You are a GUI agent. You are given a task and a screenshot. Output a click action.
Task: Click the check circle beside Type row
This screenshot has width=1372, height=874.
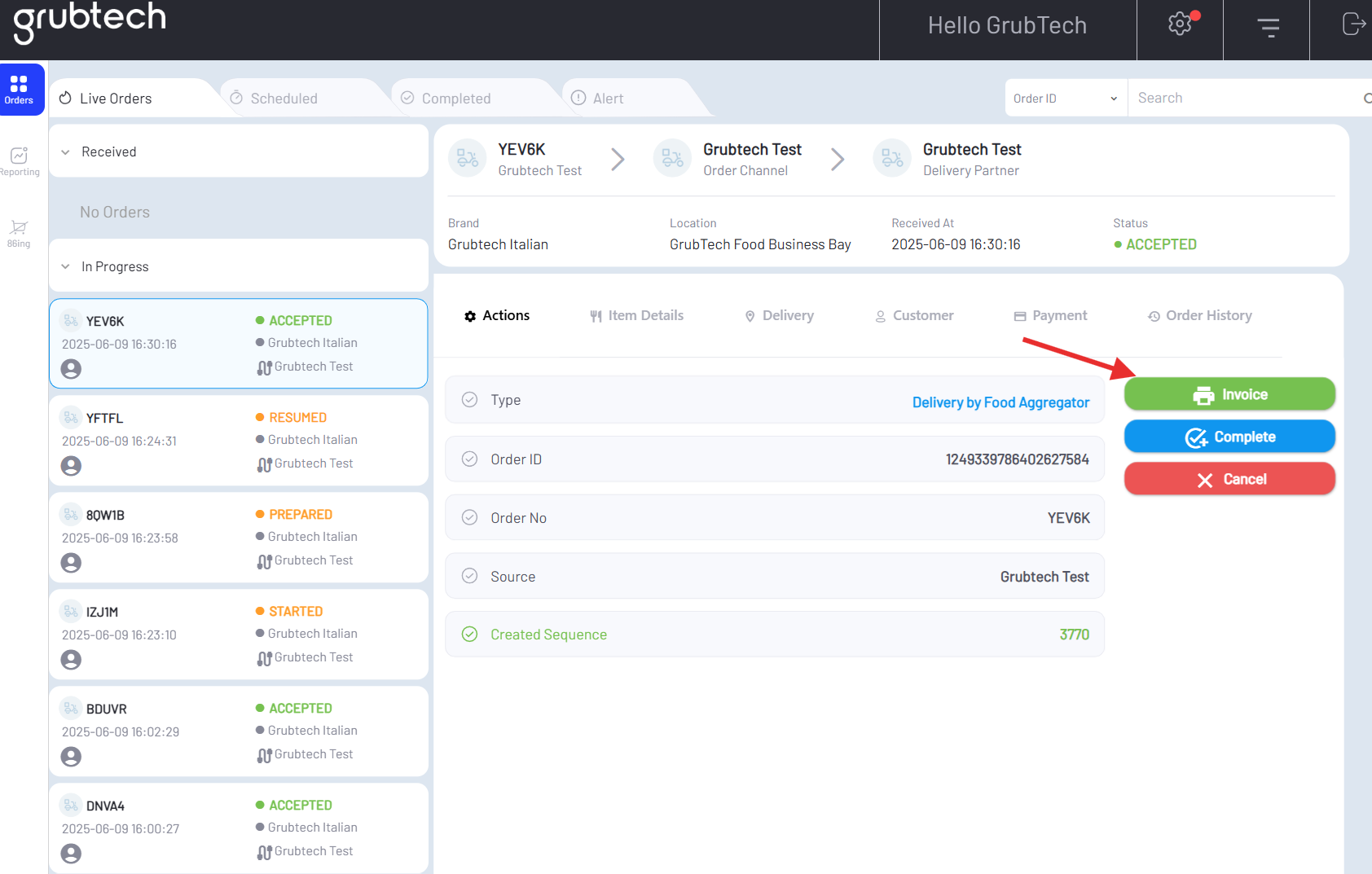[x=469, y=400]
